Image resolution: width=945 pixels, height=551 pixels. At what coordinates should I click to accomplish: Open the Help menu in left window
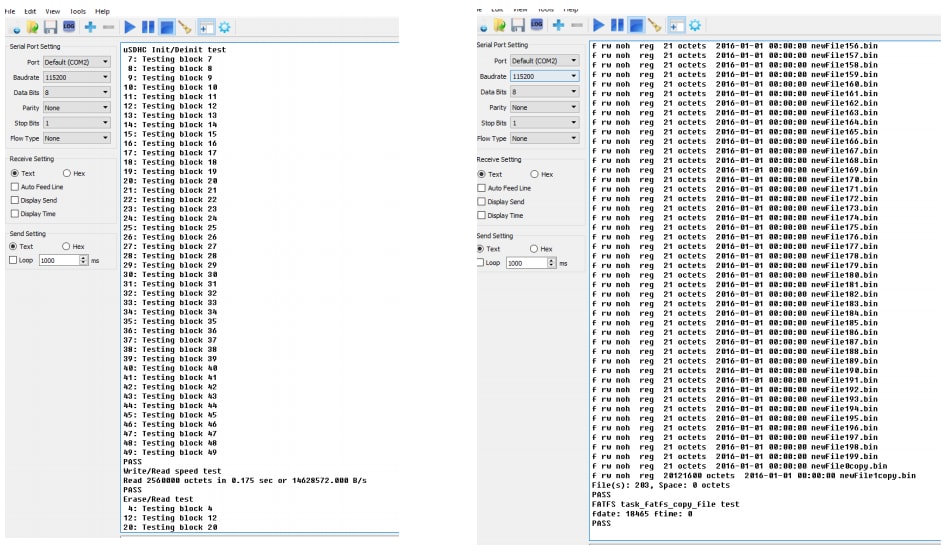102,11
